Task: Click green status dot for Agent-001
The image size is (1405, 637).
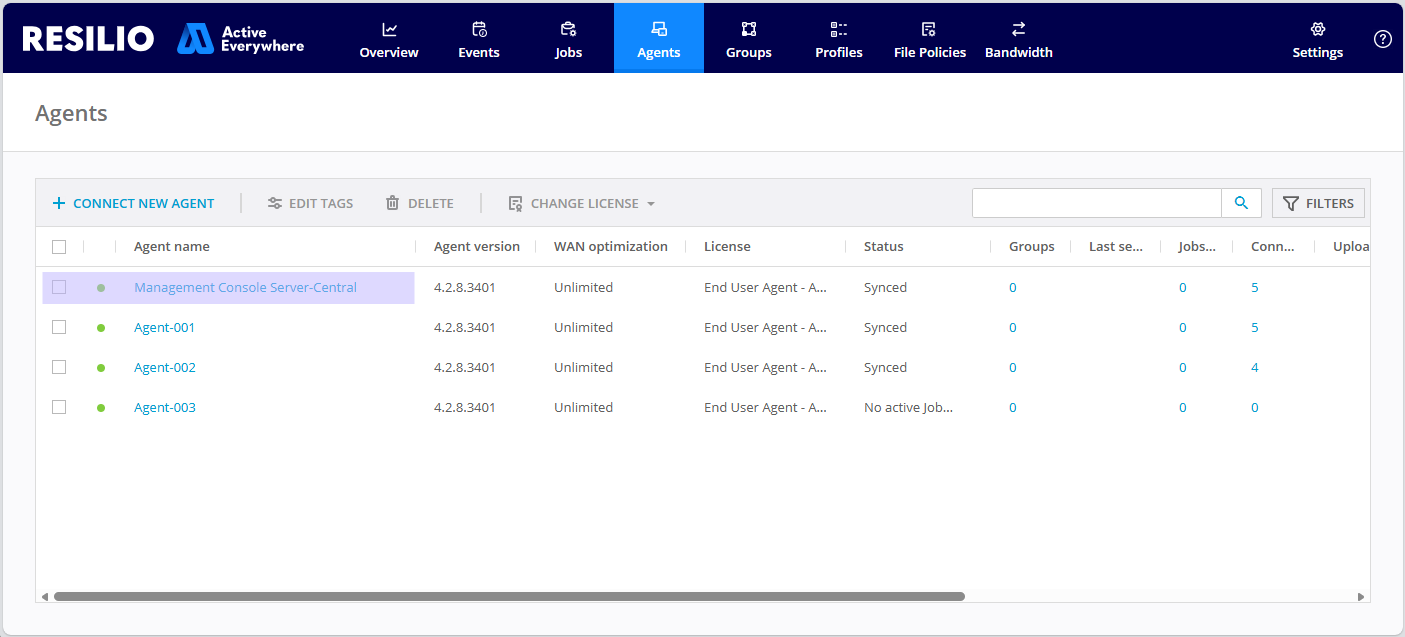Action: click(101, 328)
